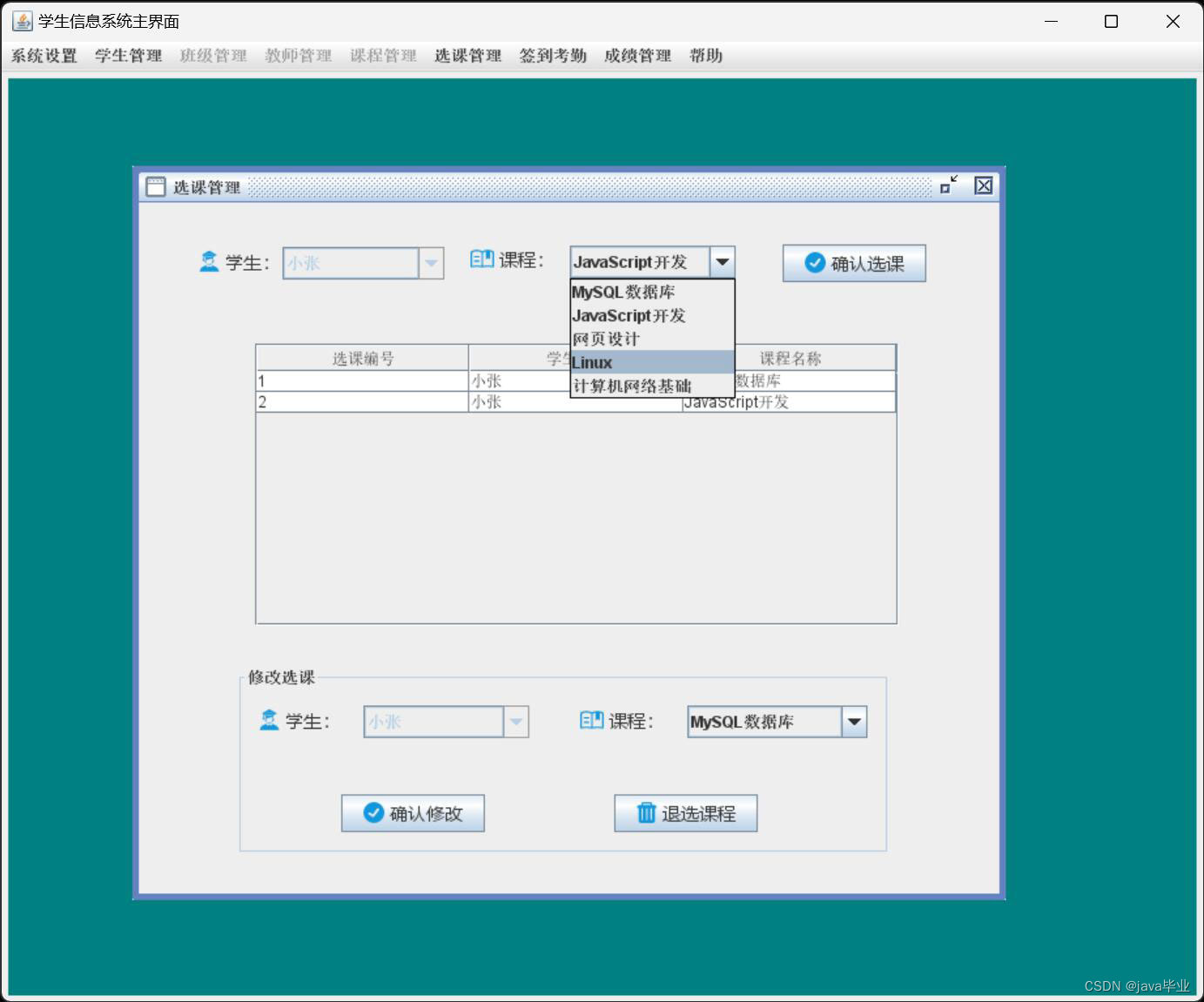Viewport: 1204px width, 1002px height.
Task: Click JavaScript开发 cell in the table
Action: pyautogui.click(x=789, y=401)
